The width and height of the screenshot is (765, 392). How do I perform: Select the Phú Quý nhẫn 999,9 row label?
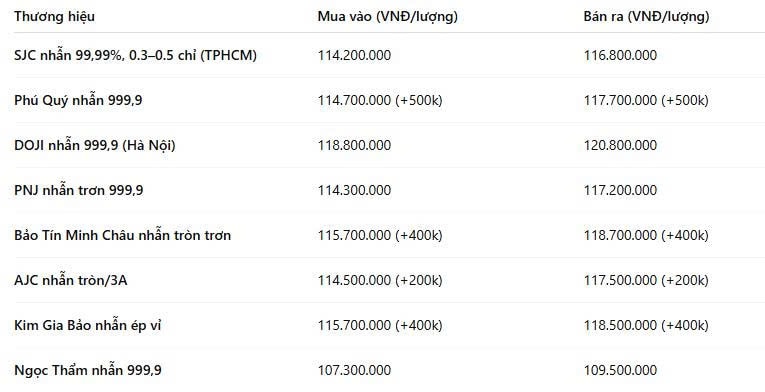(x=78, y=100)
